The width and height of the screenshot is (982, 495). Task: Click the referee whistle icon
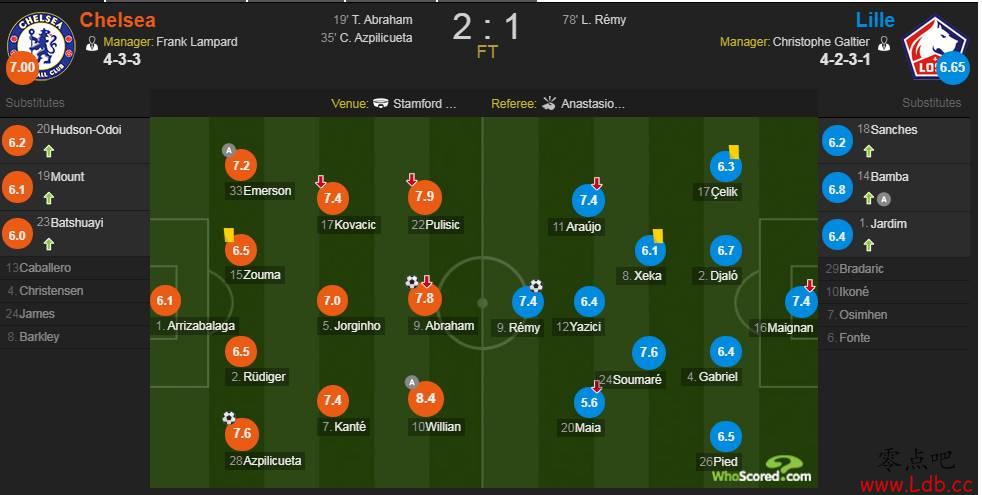[x=549, y=103]
